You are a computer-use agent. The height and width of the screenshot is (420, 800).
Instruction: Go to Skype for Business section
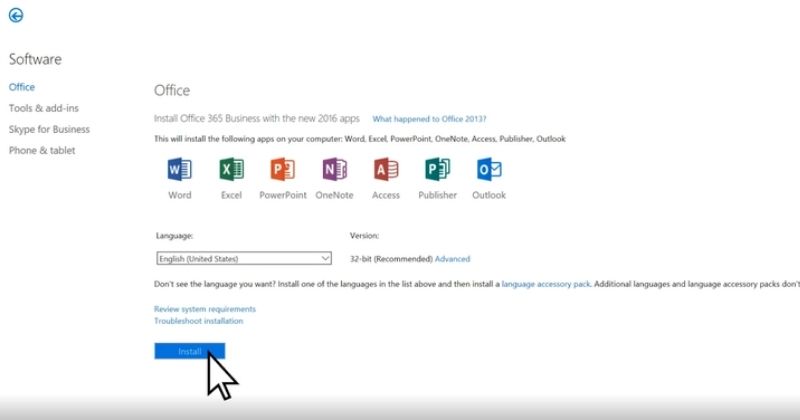point(49,130)
